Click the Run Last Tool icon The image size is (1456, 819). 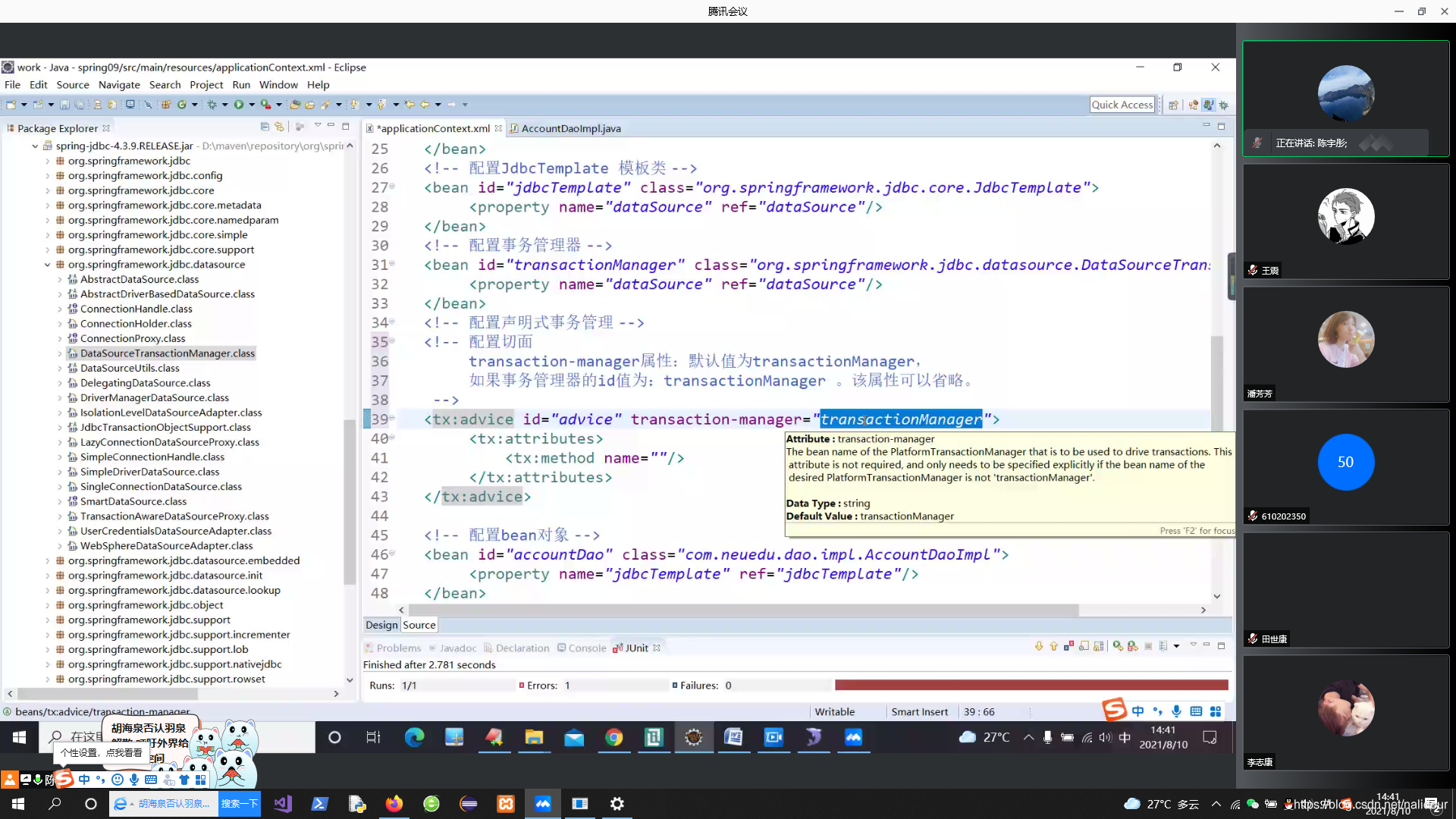point(265,105)
